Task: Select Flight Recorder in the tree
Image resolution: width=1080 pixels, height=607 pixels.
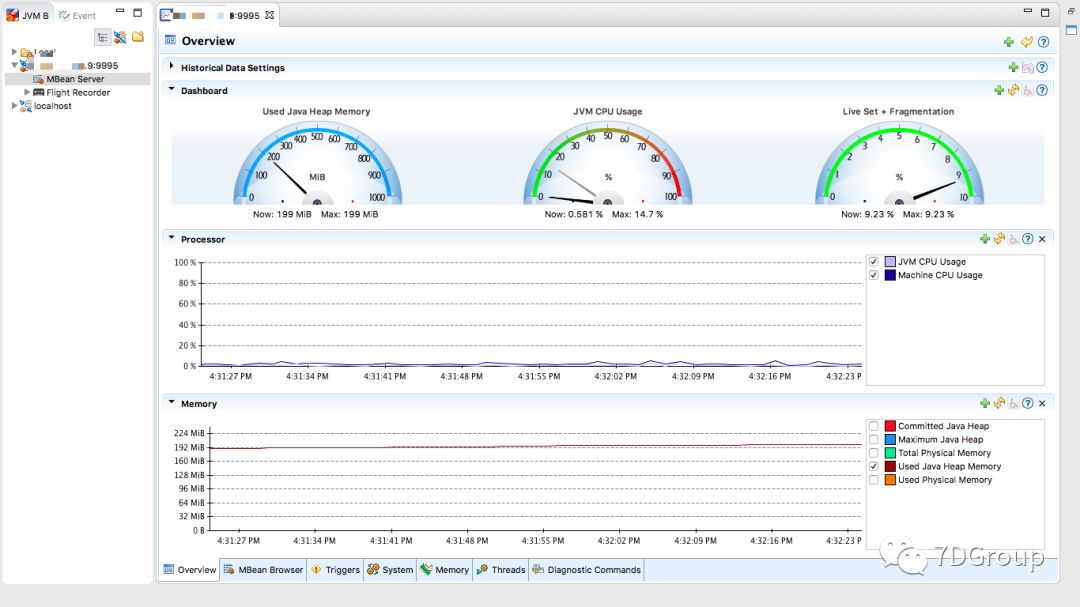Action: [x=78, y=92]
